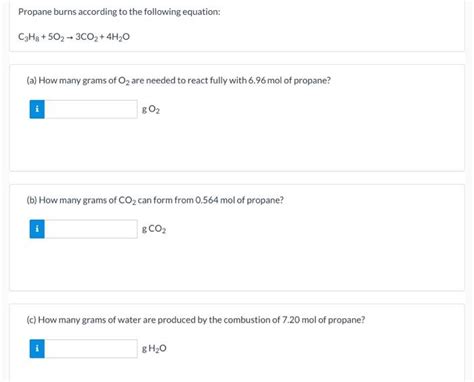Click the 3CO2 term in the equation

click(86, 37)
